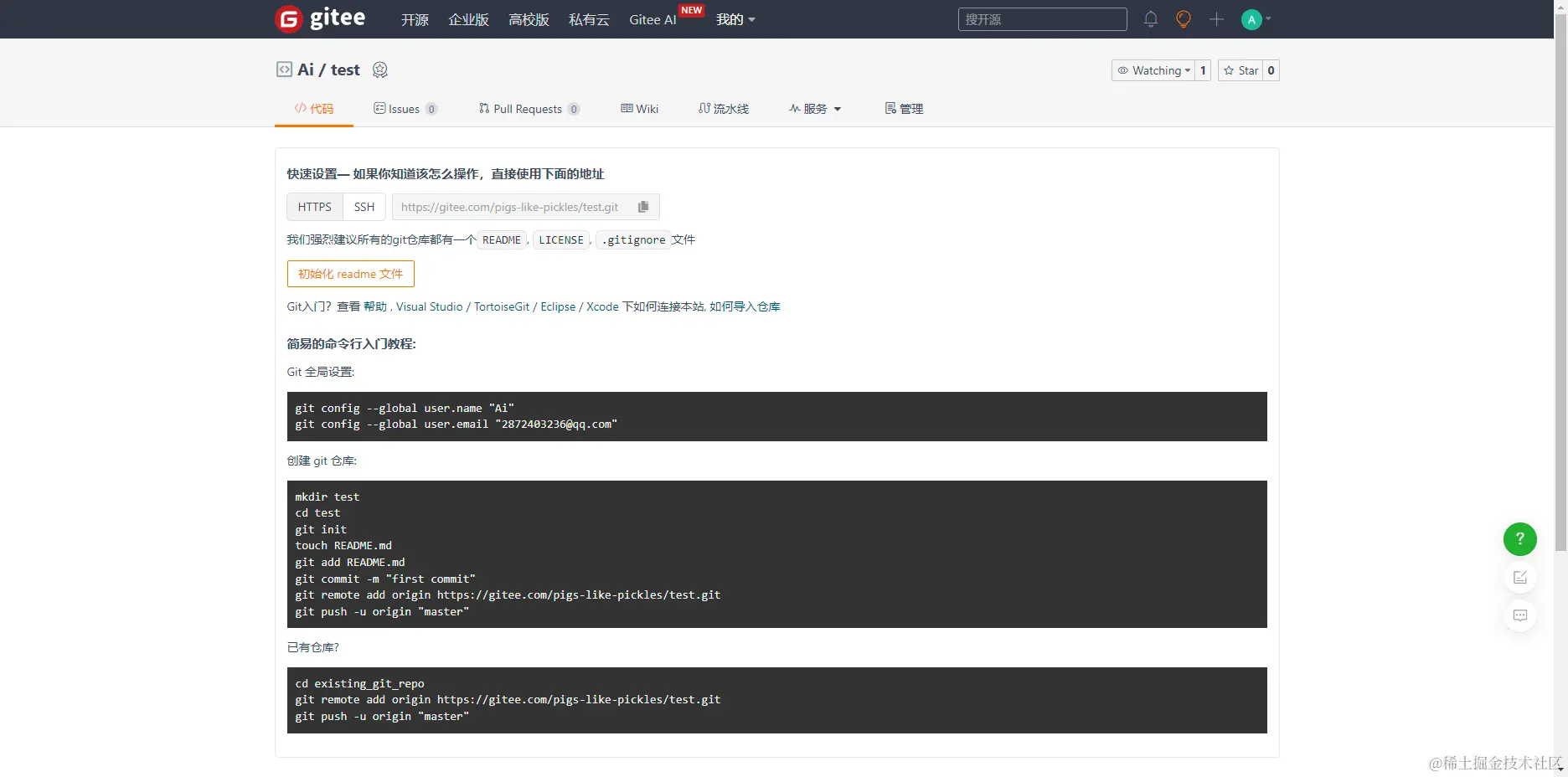This screenshot has height=777, width=1568.
Task: Click the git add README.md command line
Action: pyautogui.click(x=350, y=563)
